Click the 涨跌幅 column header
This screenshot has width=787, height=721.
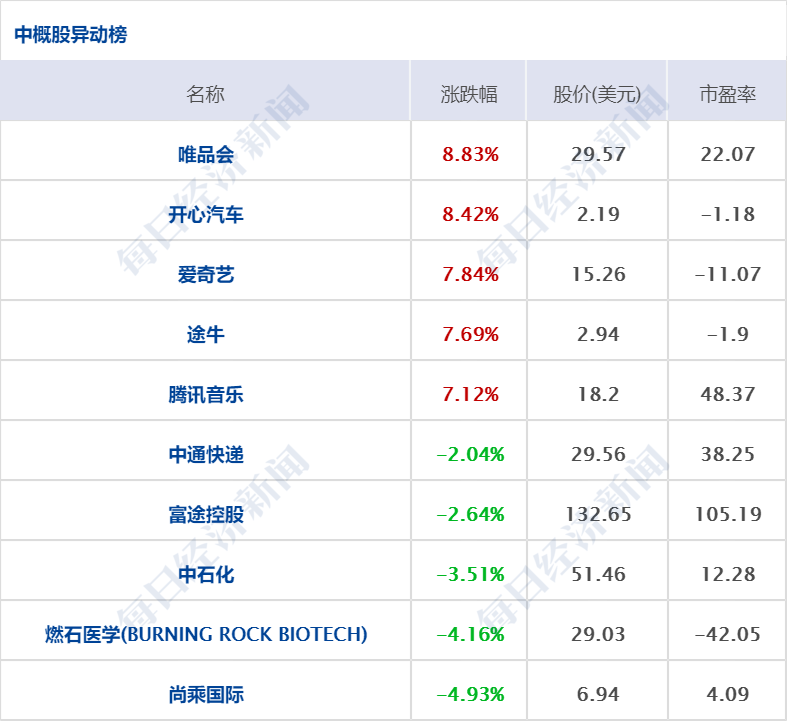(469, 94)
